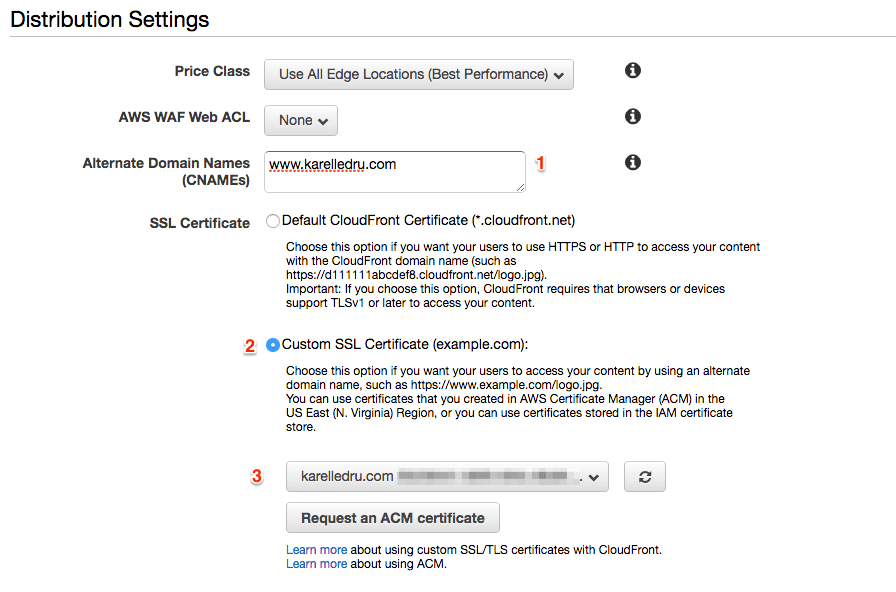Click the info icon for Alternate Domain Names
896x592 pixels.
632,162
